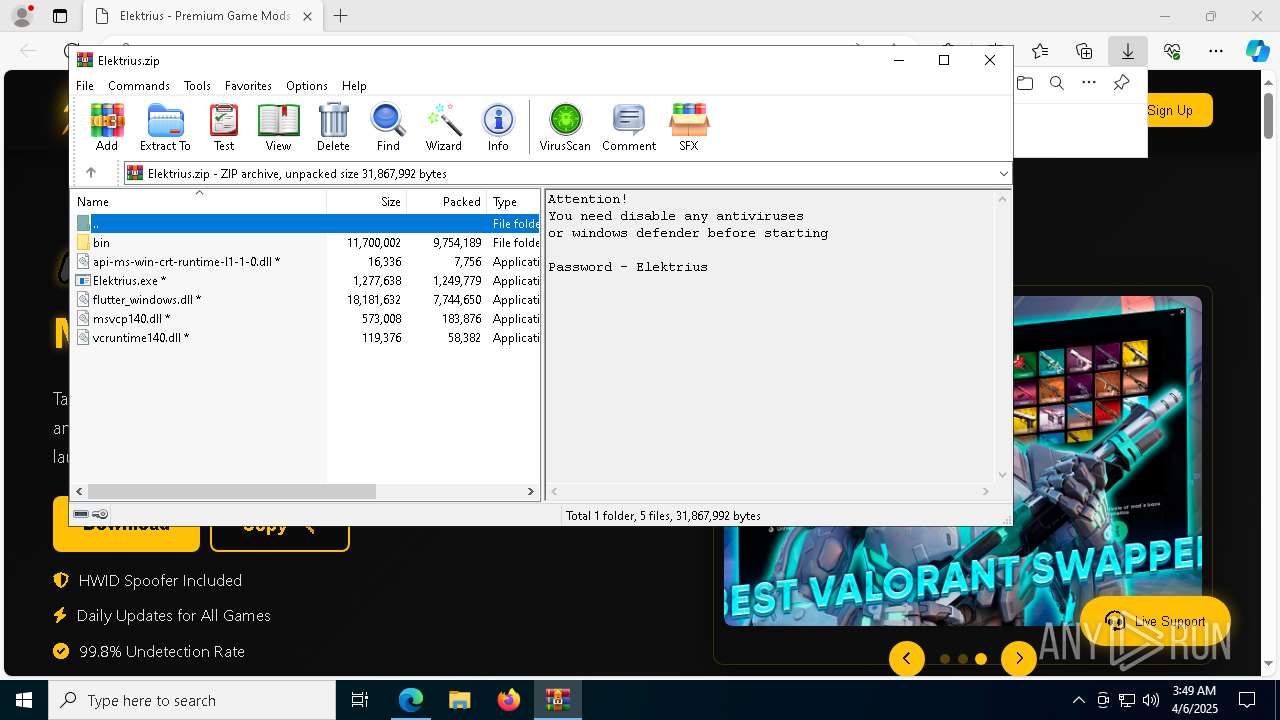Open Microsoft Edge from the taskbar
Image resolution: width=1280 pixels, height=720 pixels.
(x=411, y=700)
